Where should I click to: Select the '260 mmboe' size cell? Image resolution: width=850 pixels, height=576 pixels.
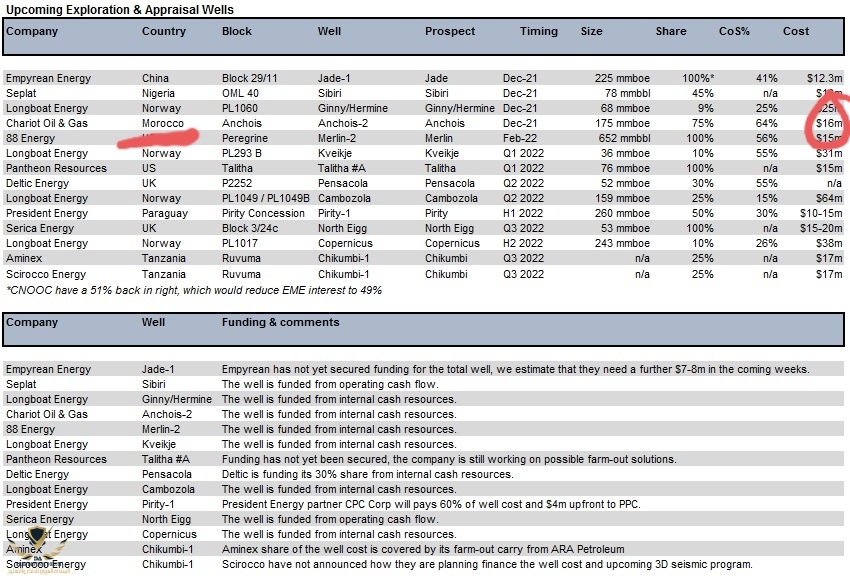(x=622, y=213)
